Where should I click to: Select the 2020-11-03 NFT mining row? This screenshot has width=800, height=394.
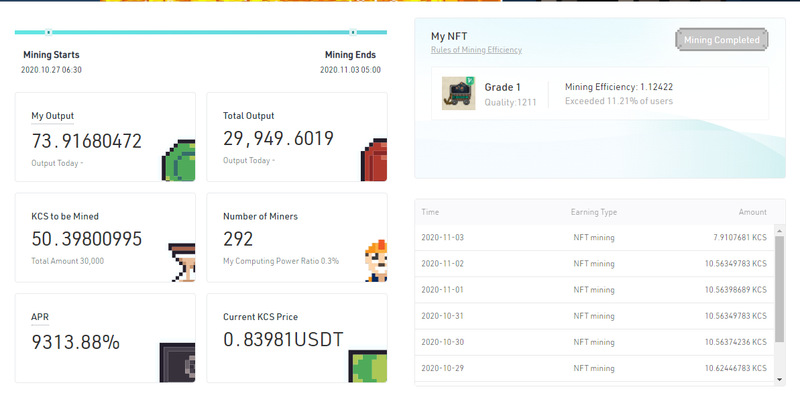(x=594, y=237)
